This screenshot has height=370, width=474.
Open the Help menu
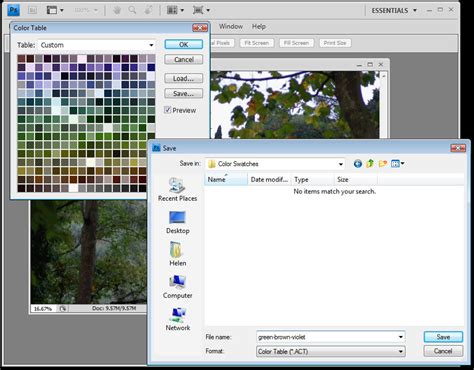click(x=259, y=26)
